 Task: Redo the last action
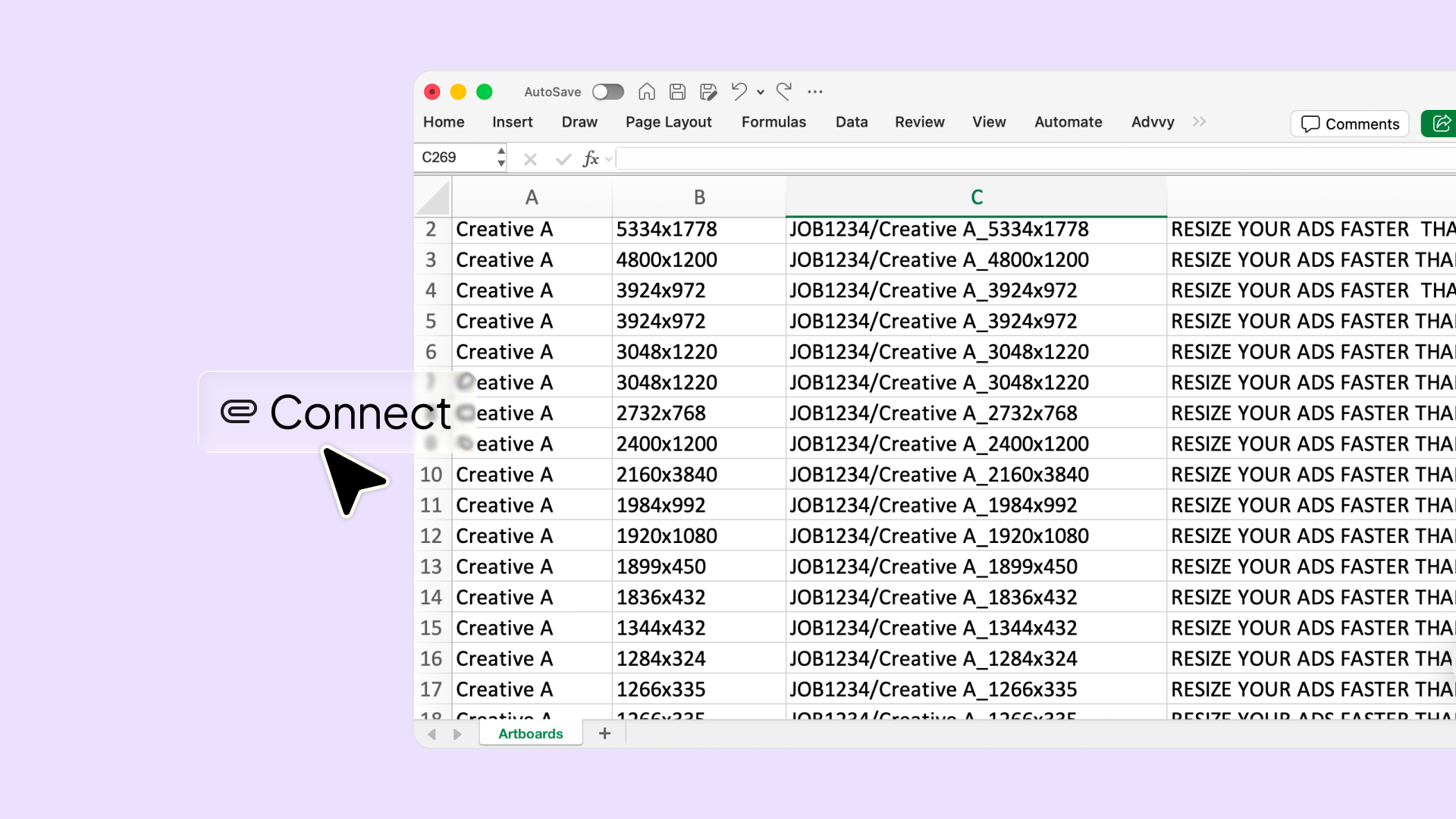coord(784,92)
